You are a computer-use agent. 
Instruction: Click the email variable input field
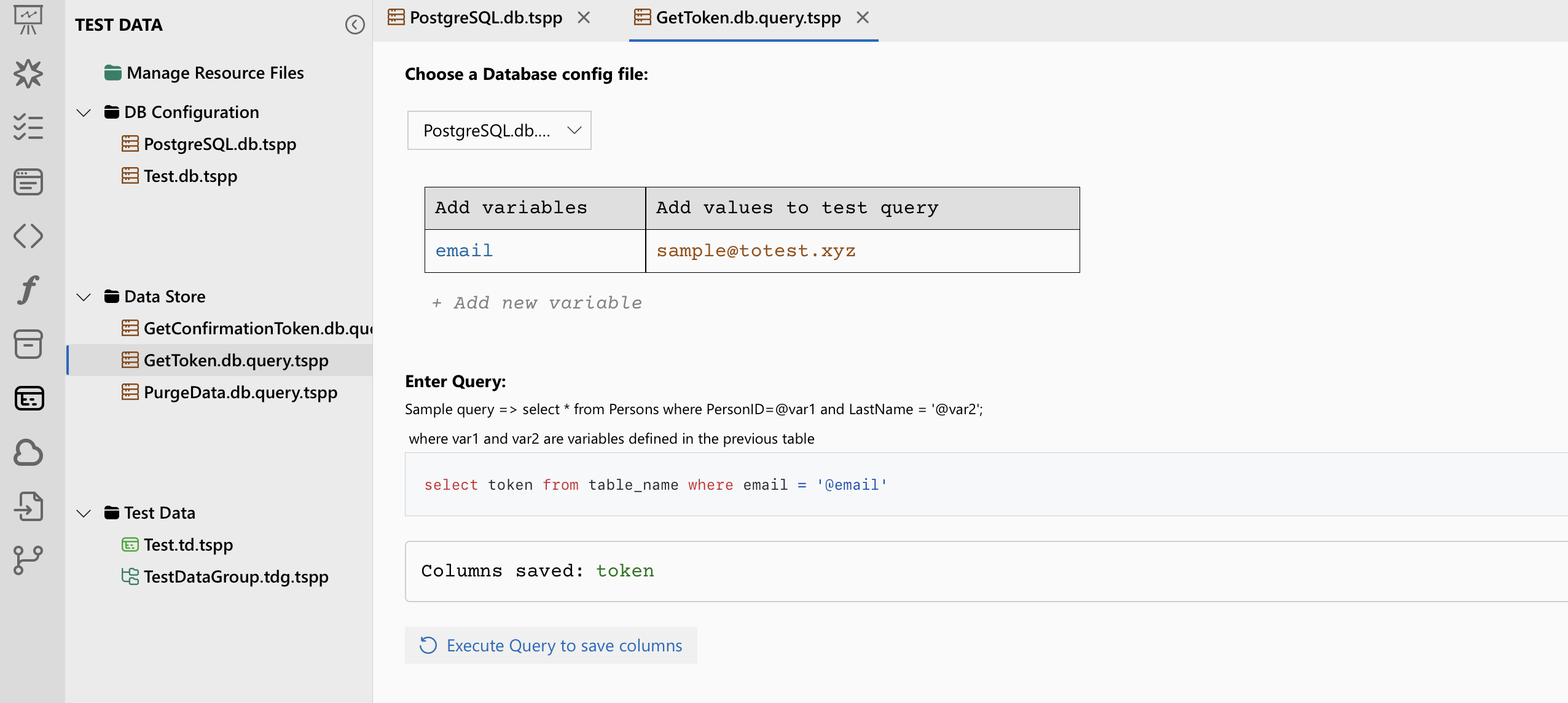534,250
